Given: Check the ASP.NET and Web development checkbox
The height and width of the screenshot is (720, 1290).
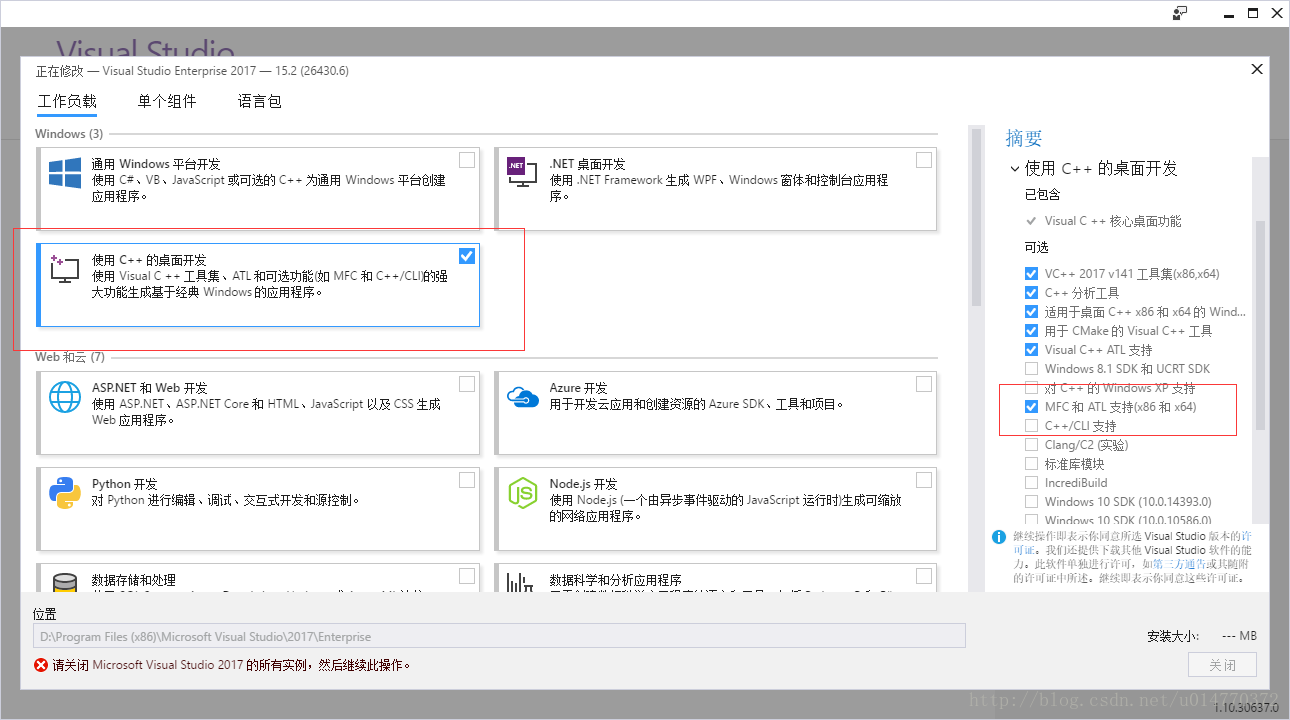Looking at the screenshot, I should (x=467, y=384).
